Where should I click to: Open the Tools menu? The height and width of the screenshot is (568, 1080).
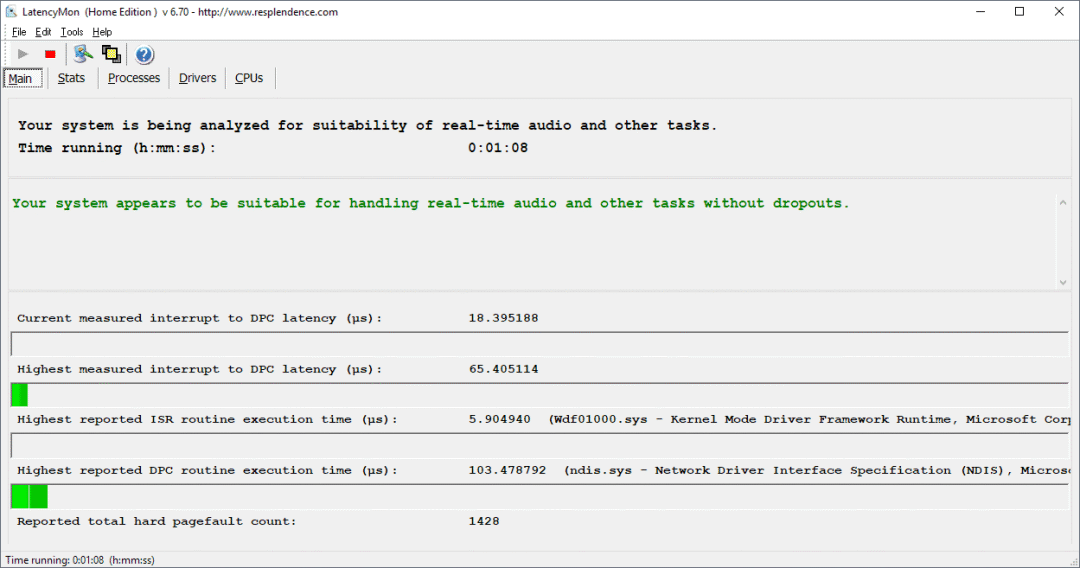pos(72,32)
